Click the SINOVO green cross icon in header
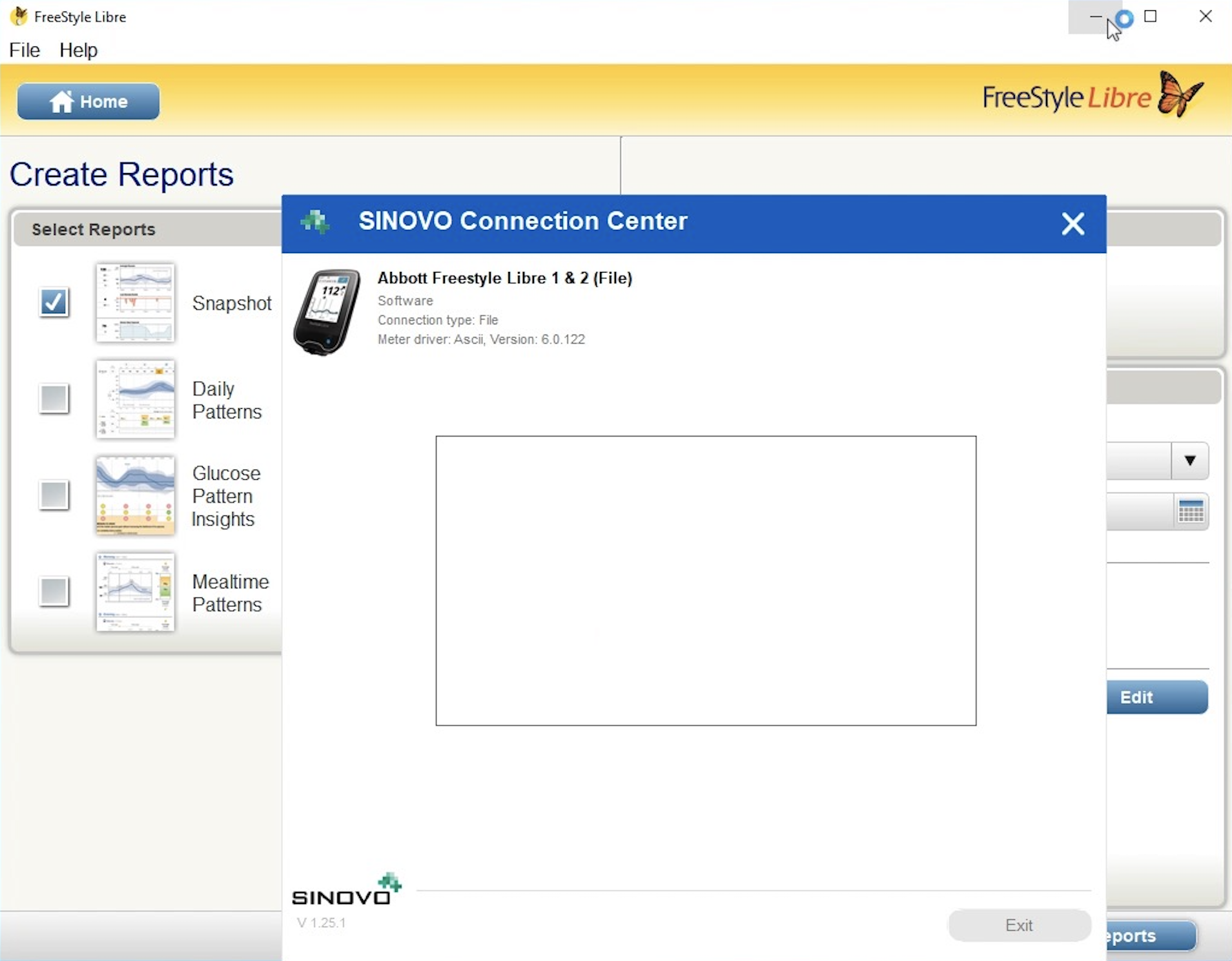Image resolution: width=1232 pixels, height=961 pixels. 315,222
